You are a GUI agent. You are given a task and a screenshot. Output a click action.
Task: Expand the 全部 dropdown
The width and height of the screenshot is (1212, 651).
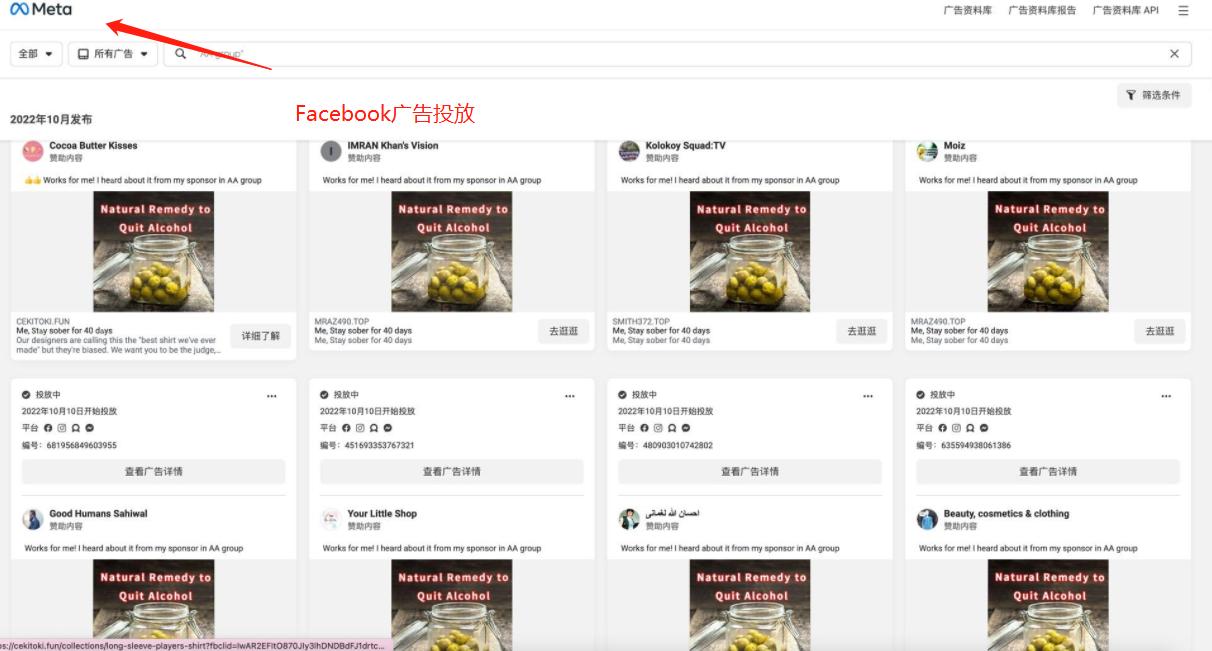coord(36,54)
